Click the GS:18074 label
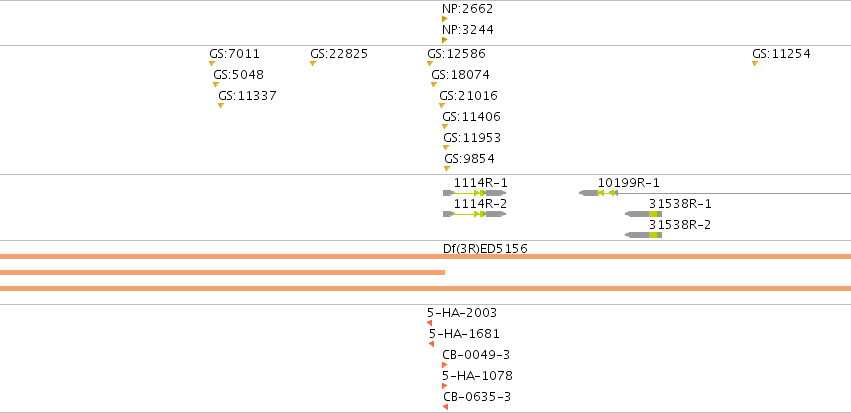851x413 pixels. click(x=461, y=75)
